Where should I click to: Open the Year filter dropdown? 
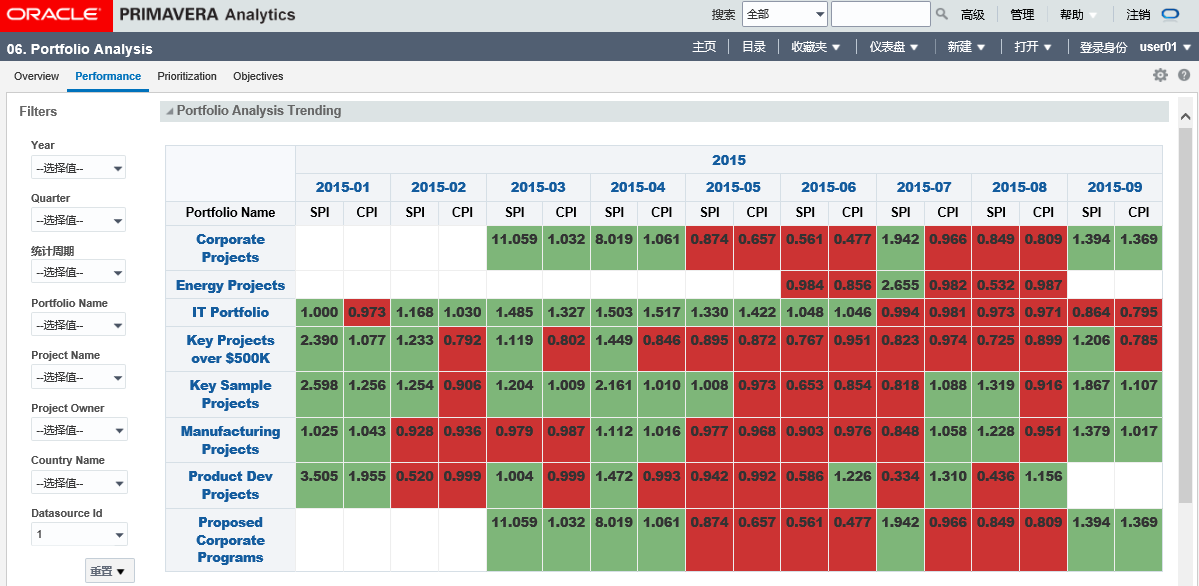pos(79,168)
